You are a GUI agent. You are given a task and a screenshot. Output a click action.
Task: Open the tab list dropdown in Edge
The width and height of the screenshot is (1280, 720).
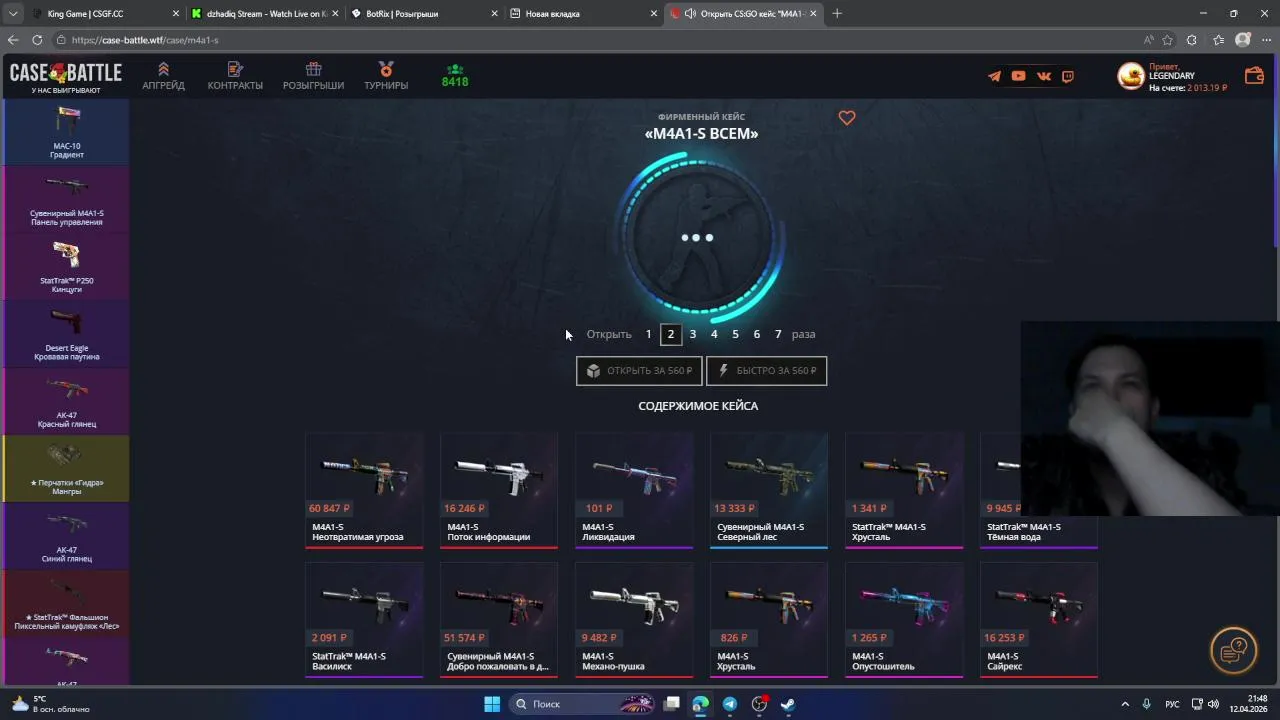14,14
